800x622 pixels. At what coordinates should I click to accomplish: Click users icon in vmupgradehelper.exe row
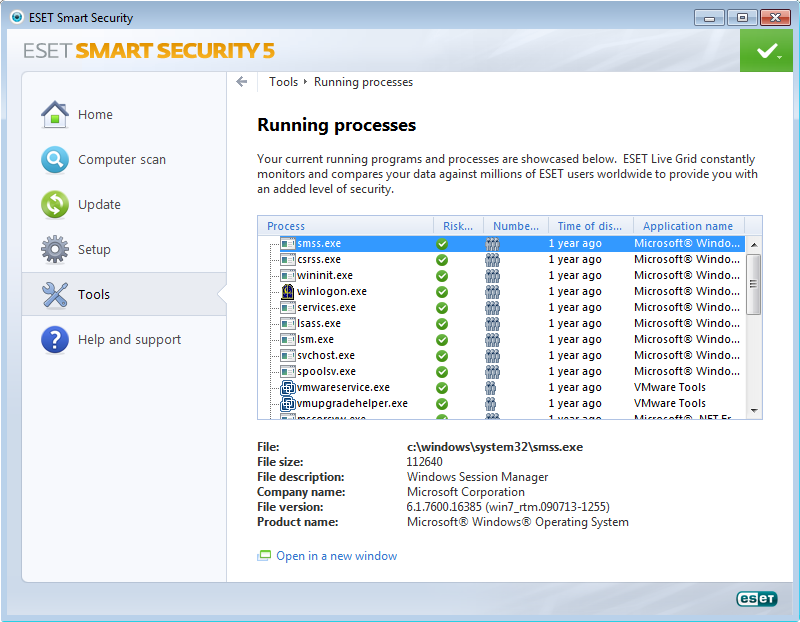tap(490, 404)
